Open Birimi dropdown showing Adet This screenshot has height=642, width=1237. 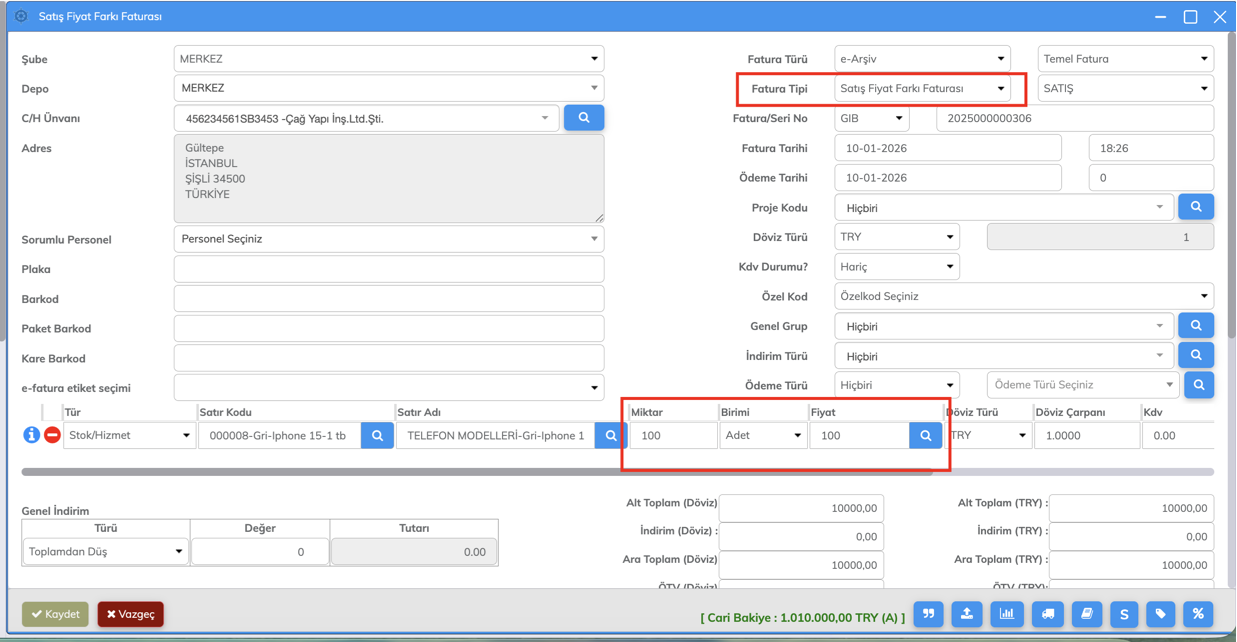[763, 435]
